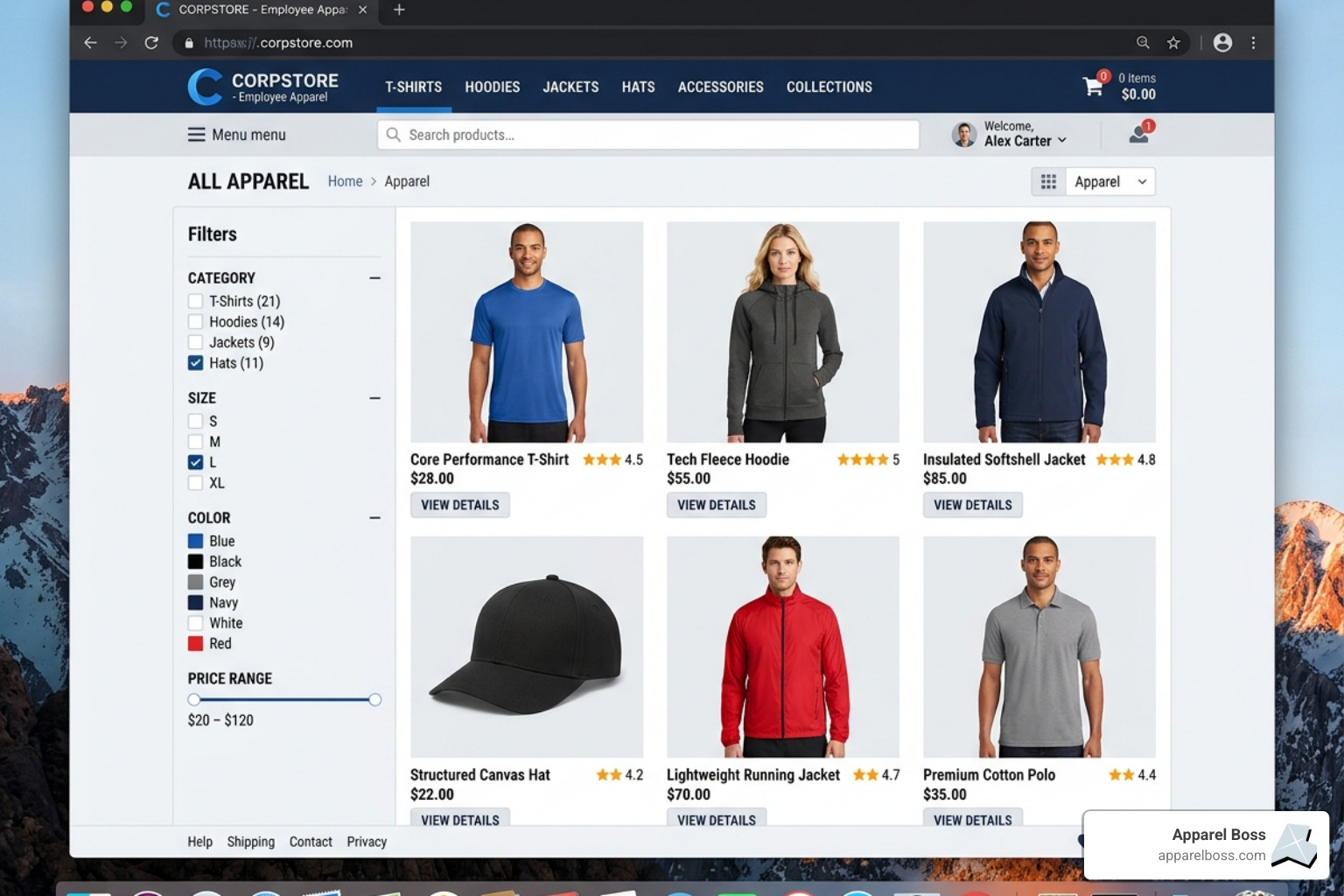Click the Home breadcrumb link

point(345,181)
